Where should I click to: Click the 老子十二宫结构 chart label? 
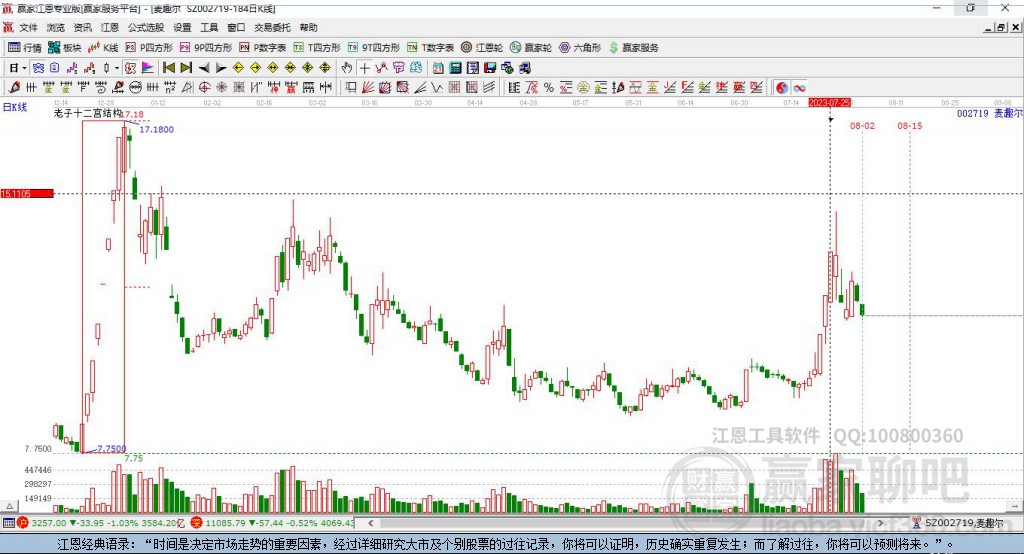[88, 113]
